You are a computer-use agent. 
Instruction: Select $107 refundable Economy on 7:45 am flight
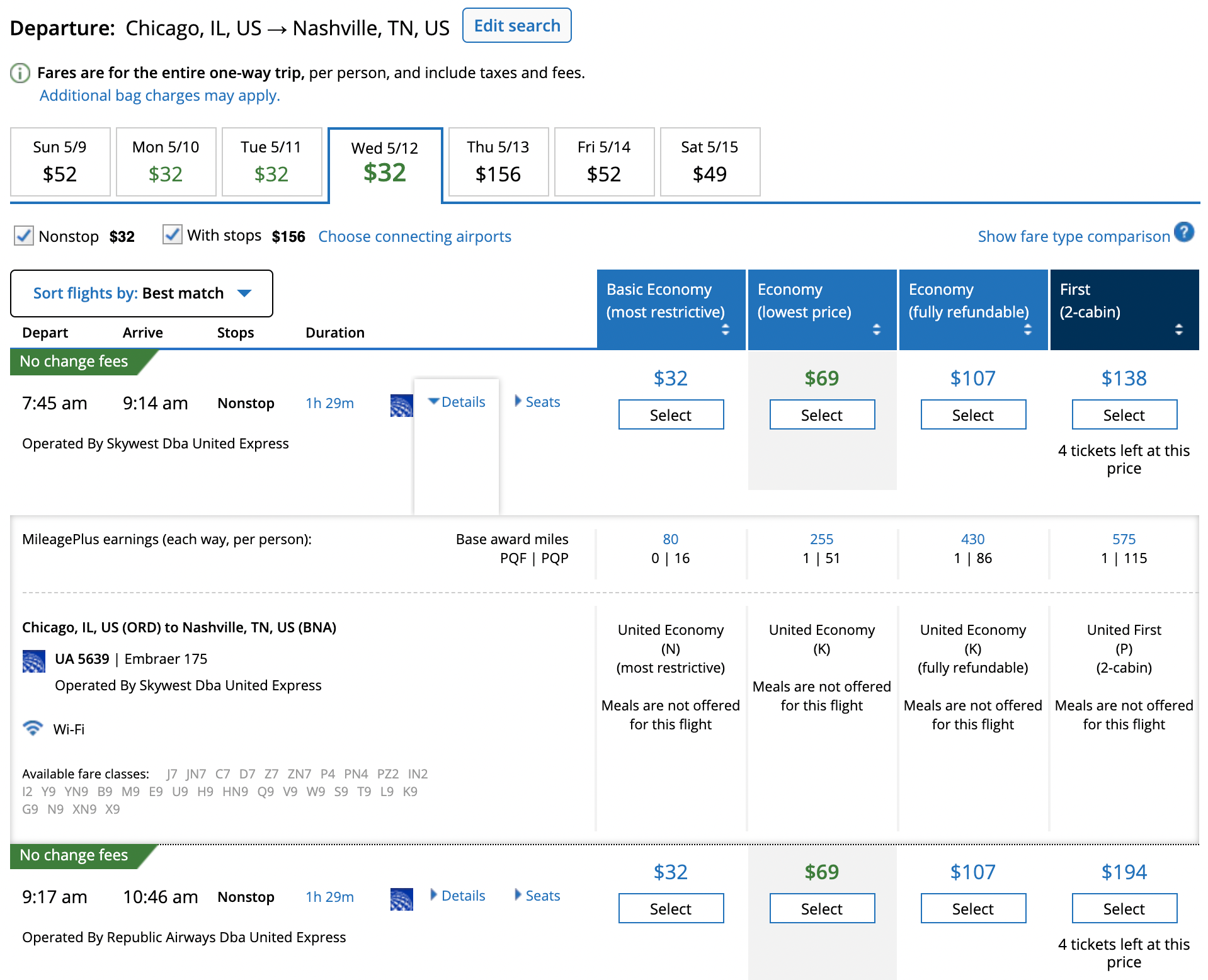973,415
